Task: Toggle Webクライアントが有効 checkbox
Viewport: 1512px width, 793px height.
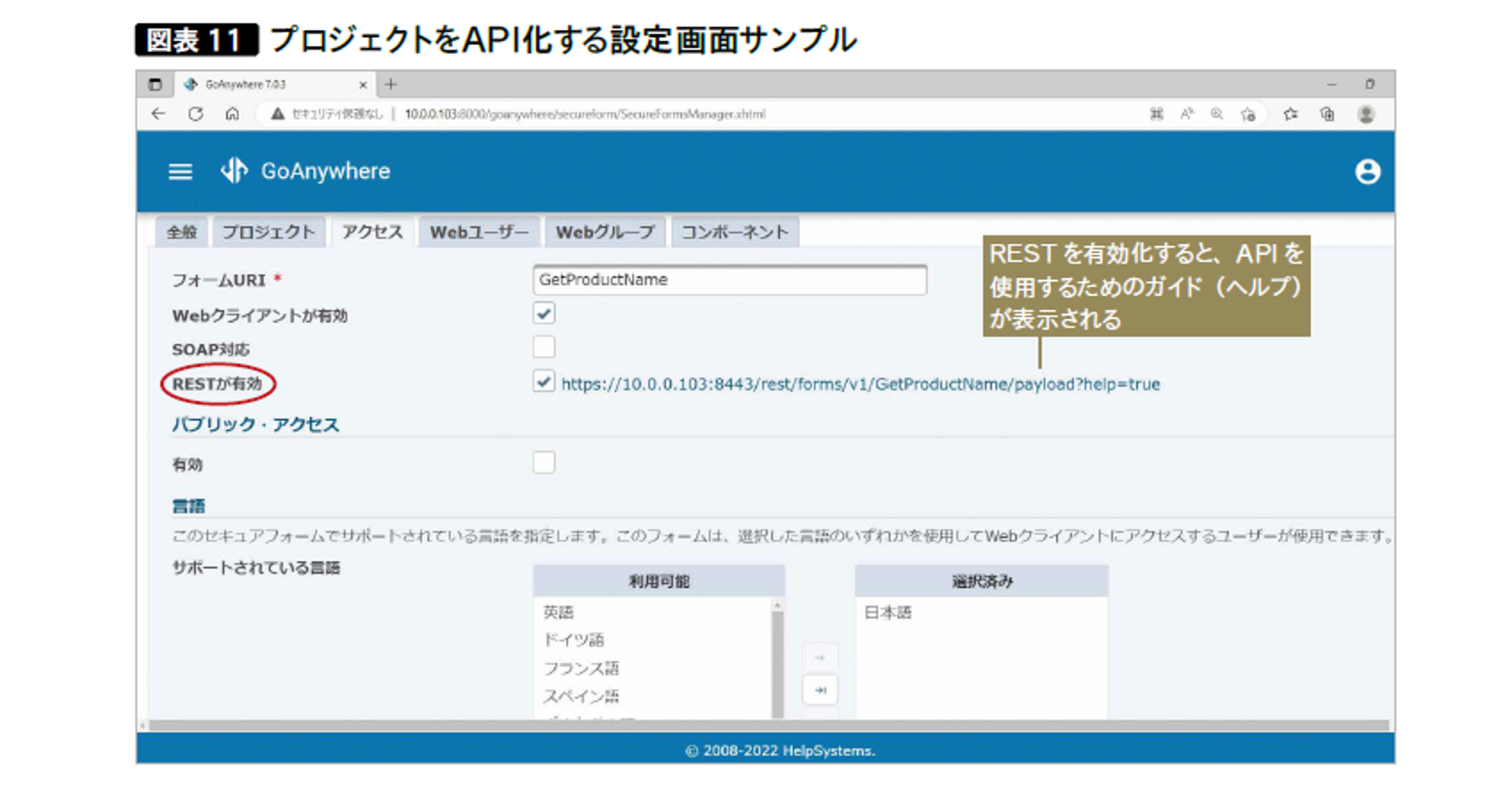Action: 544,313
